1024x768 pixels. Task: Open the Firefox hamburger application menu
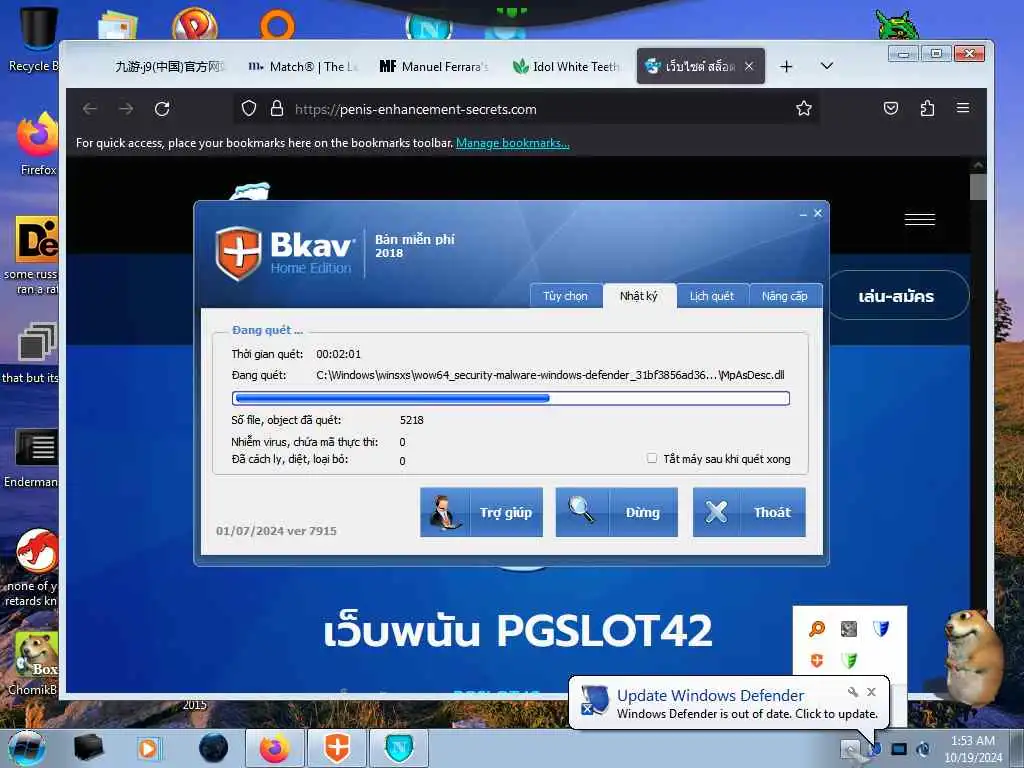point(963,108)
